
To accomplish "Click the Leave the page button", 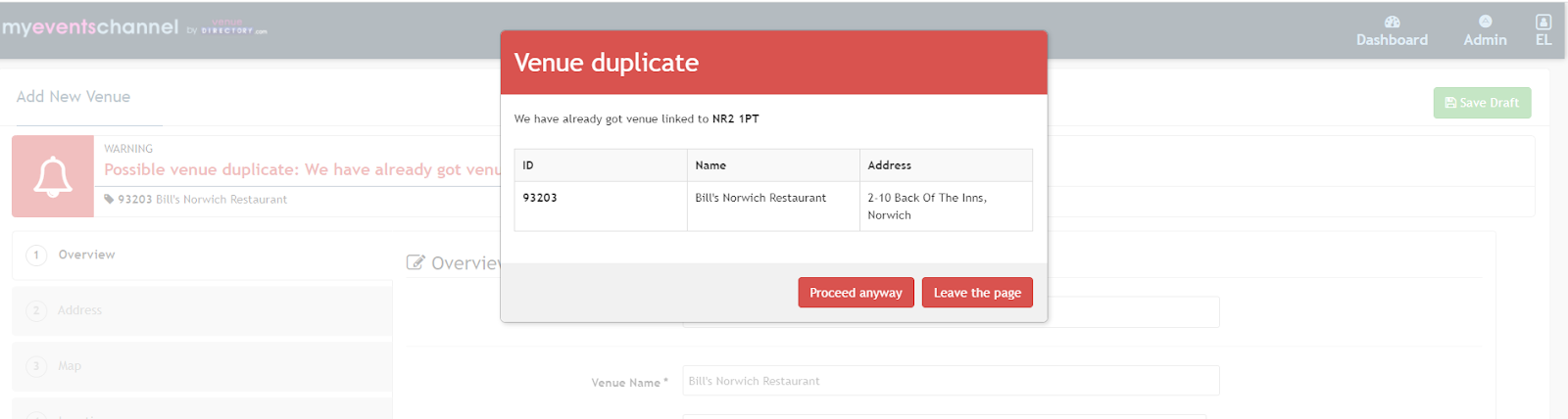I will [x=977, y=293].
